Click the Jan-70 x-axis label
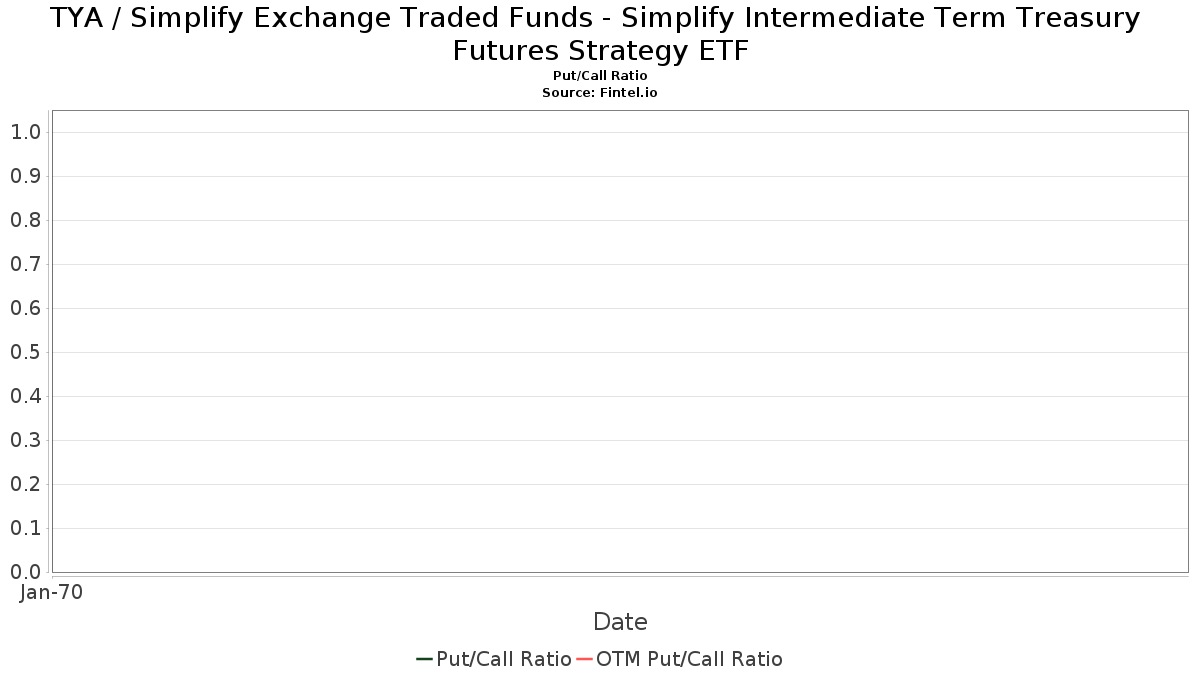This screenshot has width=1200, height=675. [52, 592]
